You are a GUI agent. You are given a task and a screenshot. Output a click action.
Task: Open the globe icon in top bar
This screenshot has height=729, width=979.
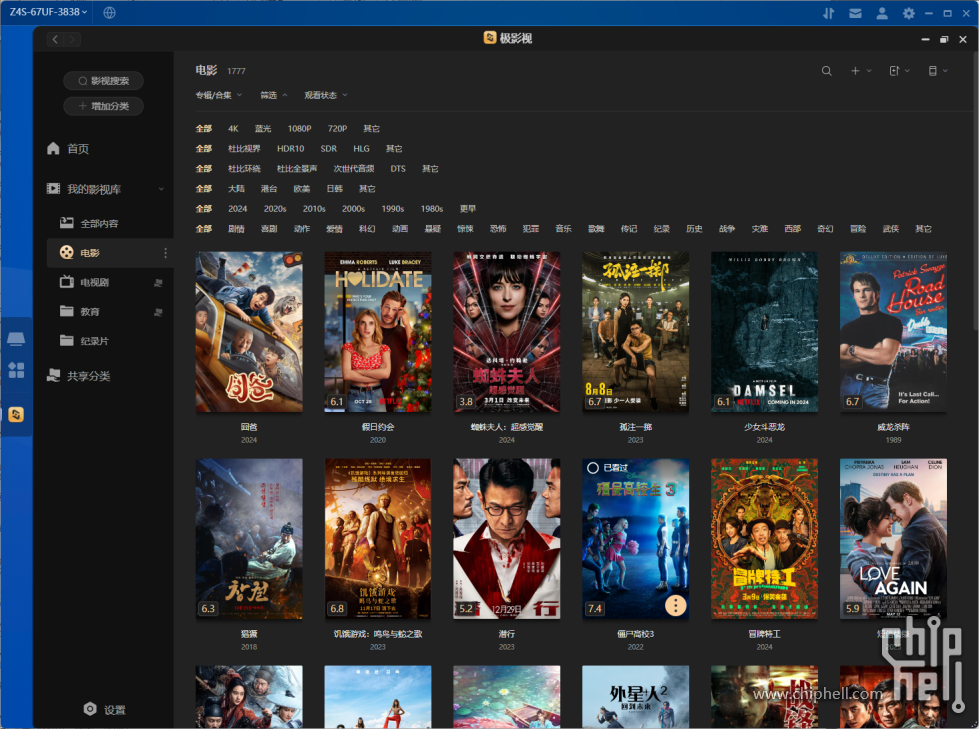click(109, 12)
